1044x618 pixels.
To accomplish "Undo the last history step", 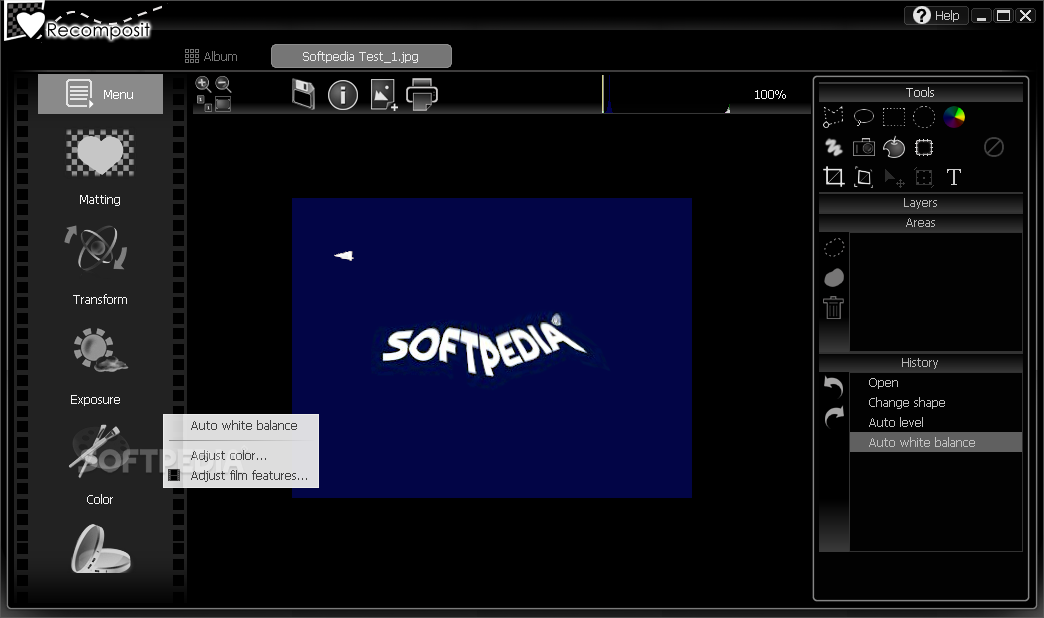I will click(x=834, y=387).
